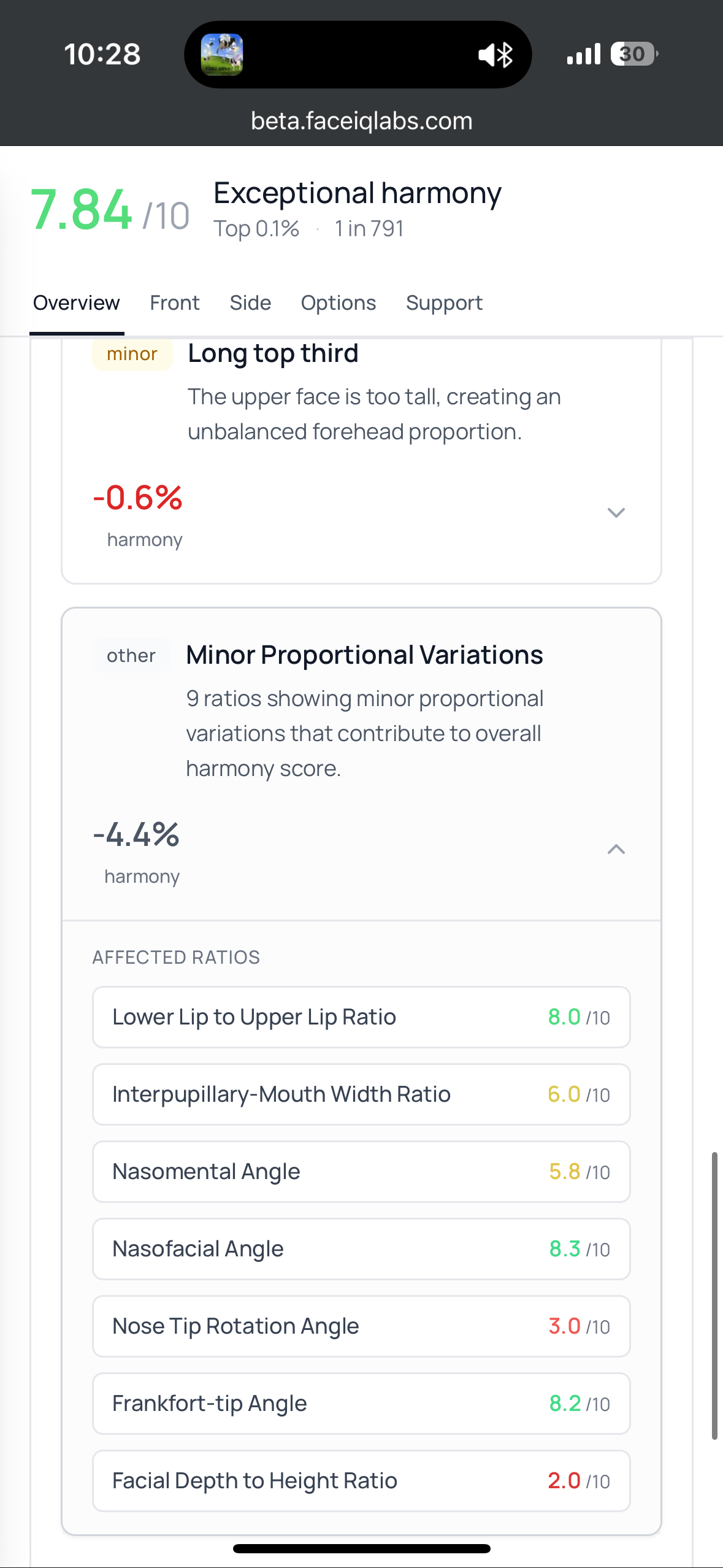Tap the battery level indicator
Screen dimensions: 723x1568
633,54
